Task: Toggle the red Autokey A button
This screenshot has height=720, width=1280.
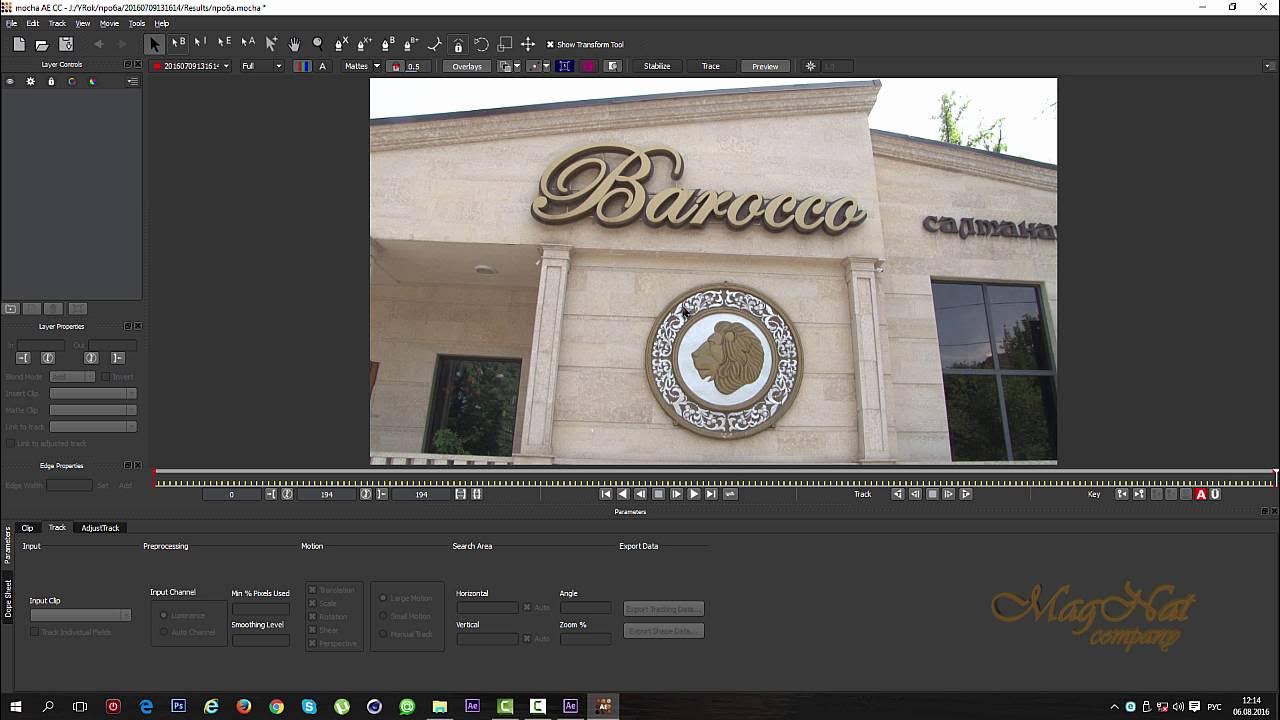Action: coord(1201,494)
